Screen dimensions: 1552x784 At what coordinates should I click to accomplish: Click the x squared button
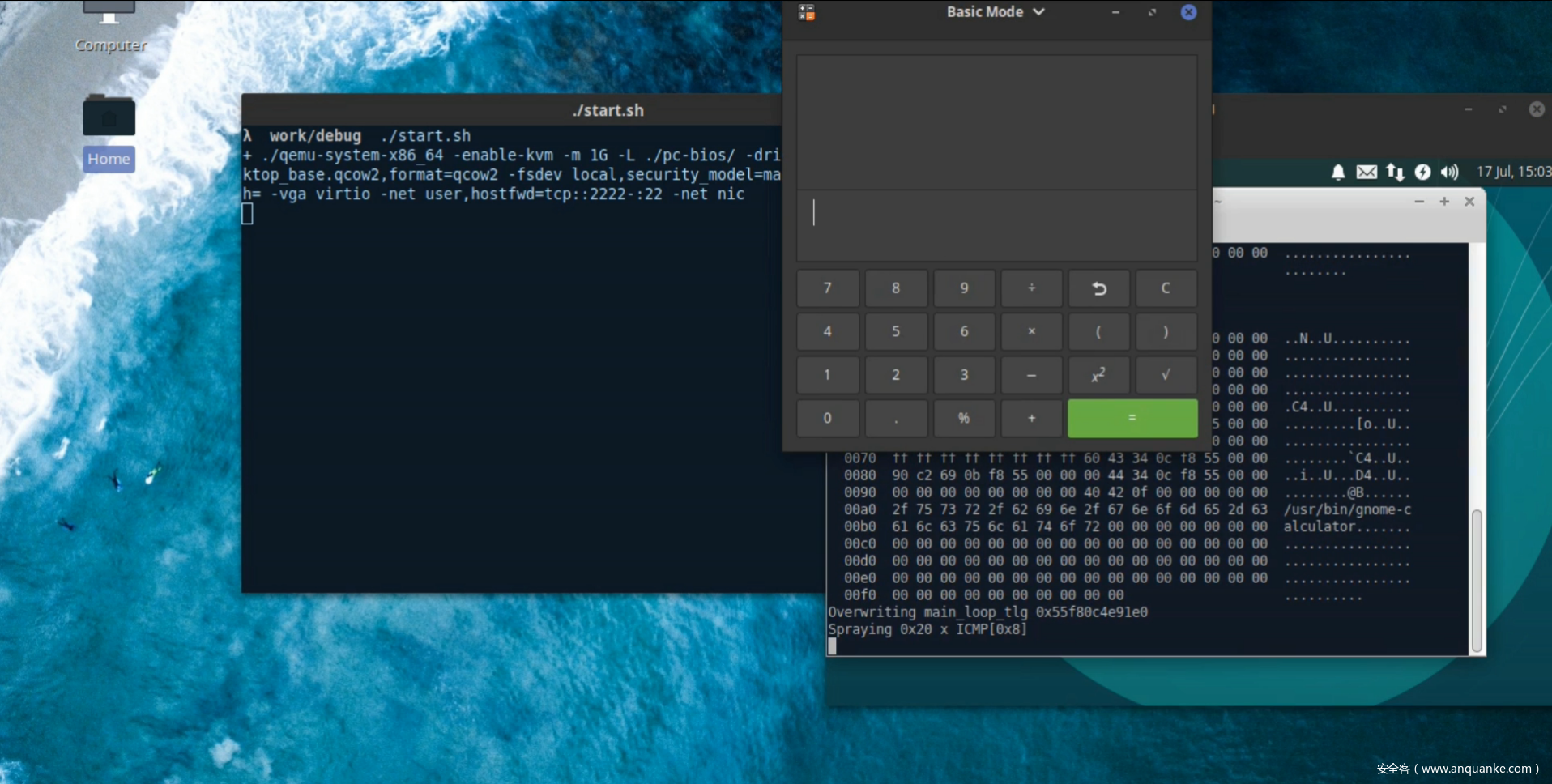(x=1098, y=375)
